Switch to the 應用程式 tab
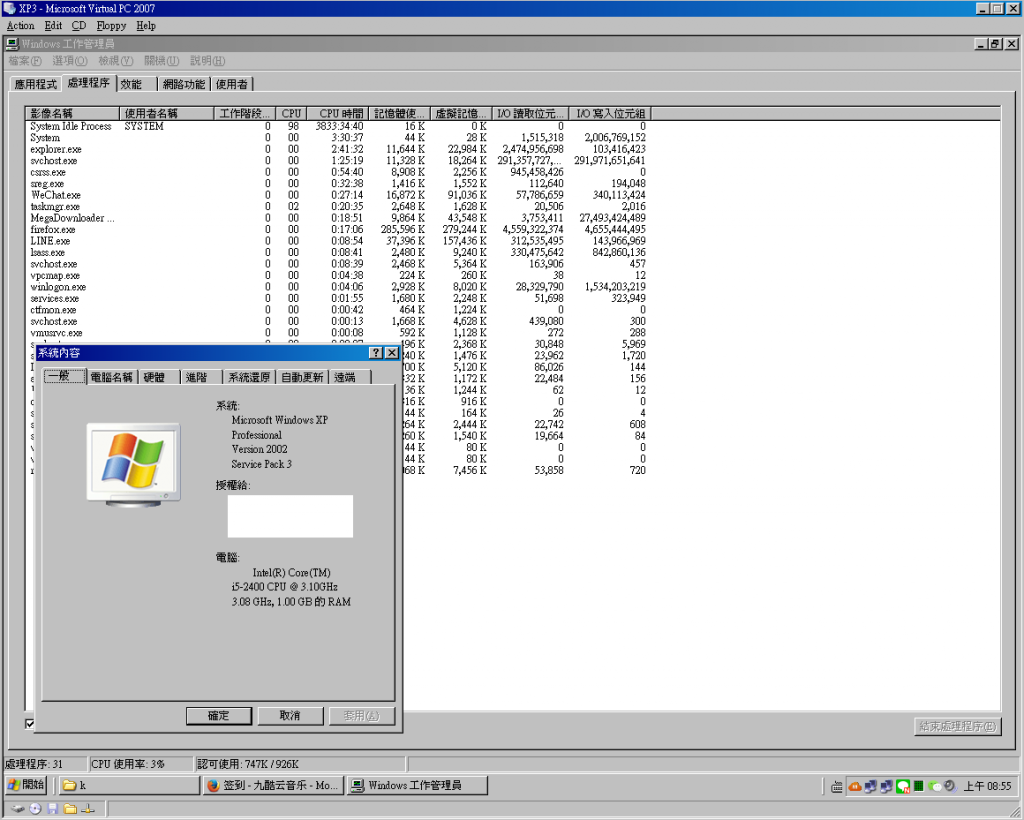Viewport: 1024px width, 820px height. (36, 84)
